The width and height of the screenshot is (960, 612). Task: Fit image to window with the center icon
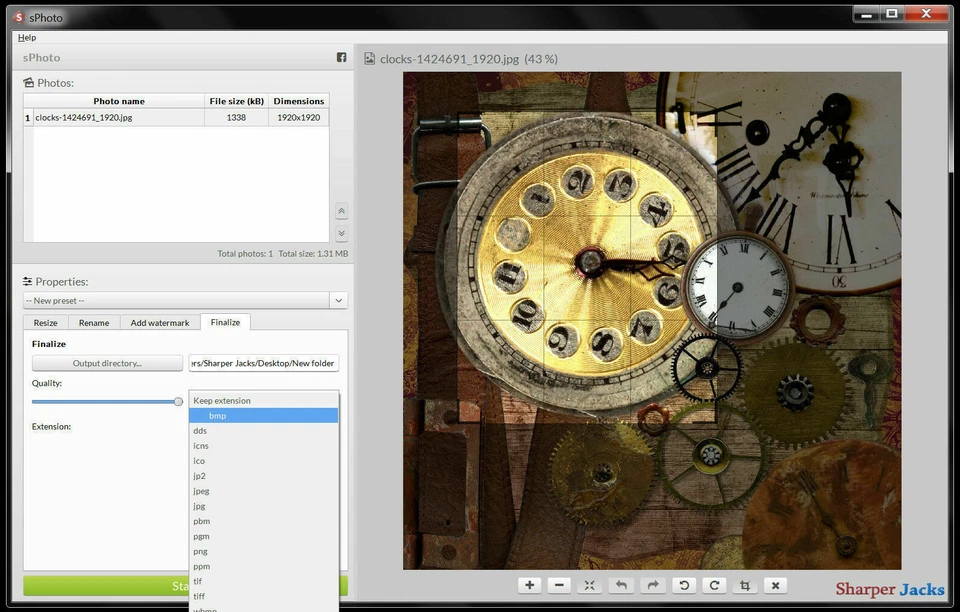click(589, 585)
